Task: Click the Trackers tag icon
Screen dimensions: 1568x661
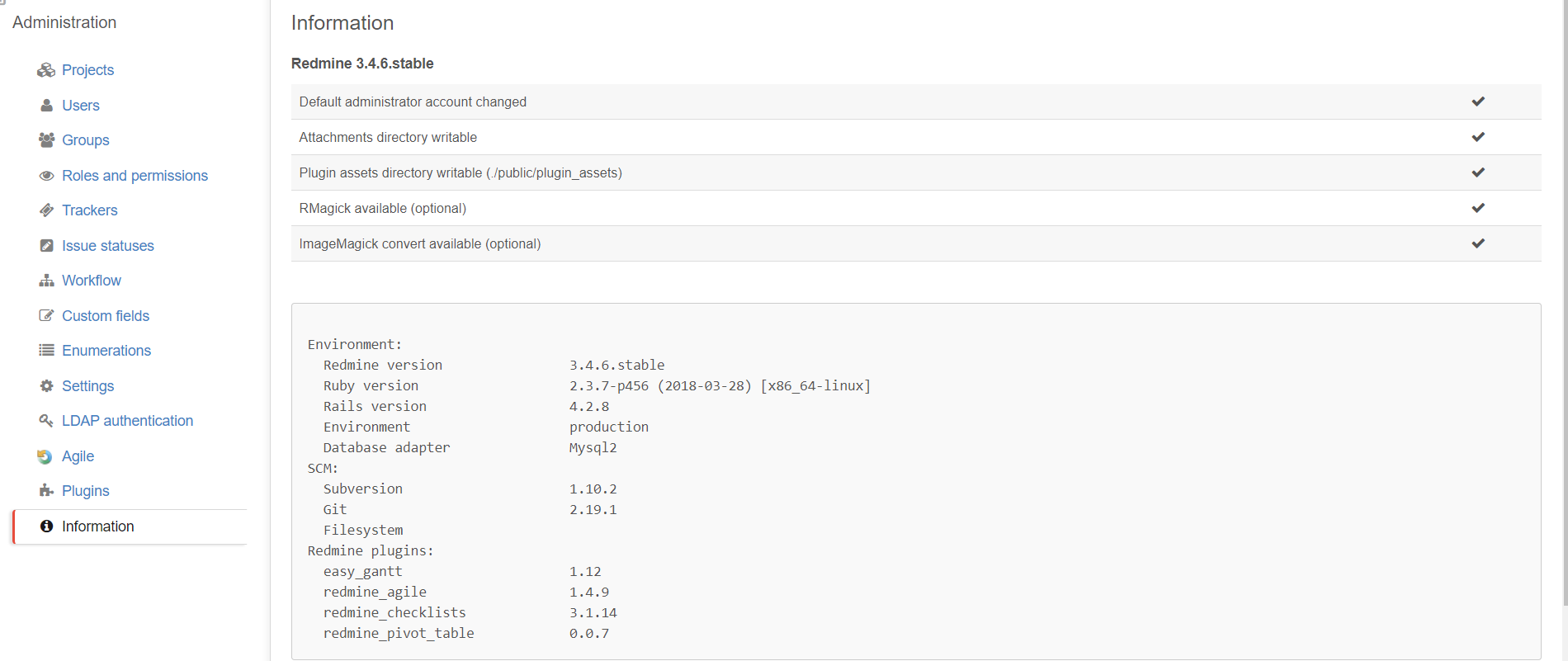Action: [46, 210]
